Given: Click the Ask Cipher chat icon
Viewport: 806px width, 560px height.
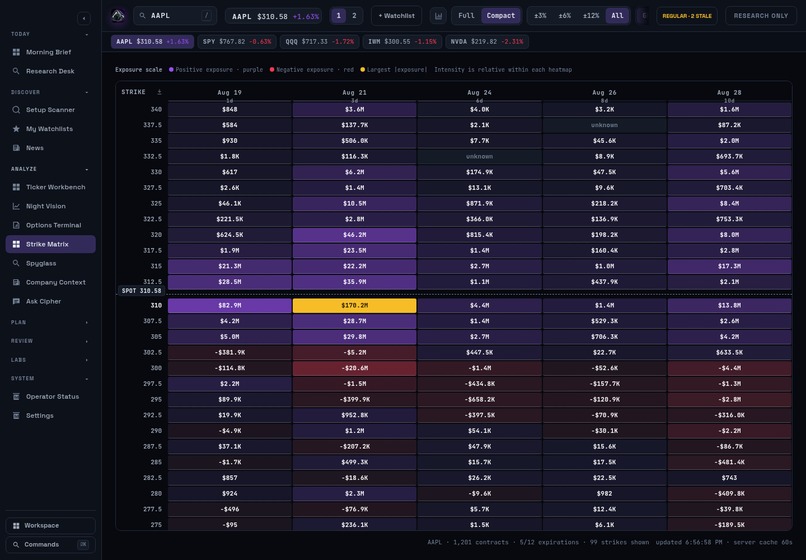Looking at the screenshot, I should 16,301.
